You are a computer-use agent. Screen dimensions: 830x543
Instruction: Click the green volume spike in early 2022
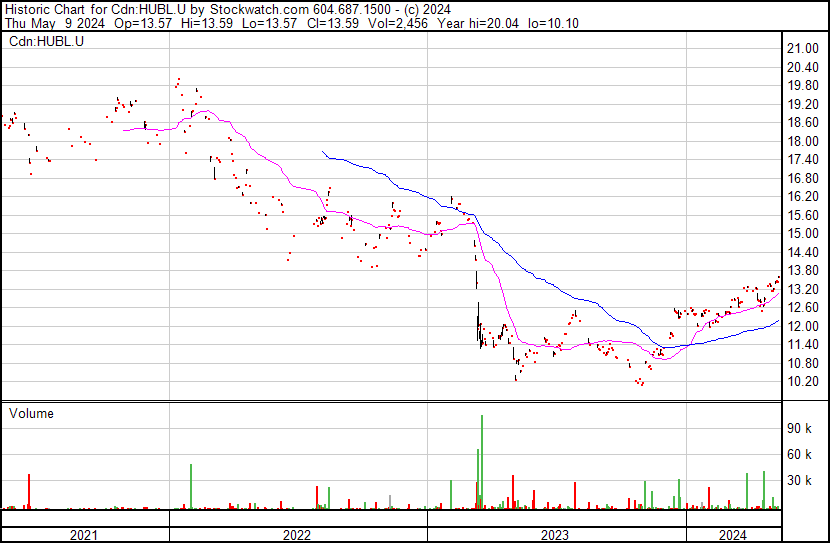(191, 487)
